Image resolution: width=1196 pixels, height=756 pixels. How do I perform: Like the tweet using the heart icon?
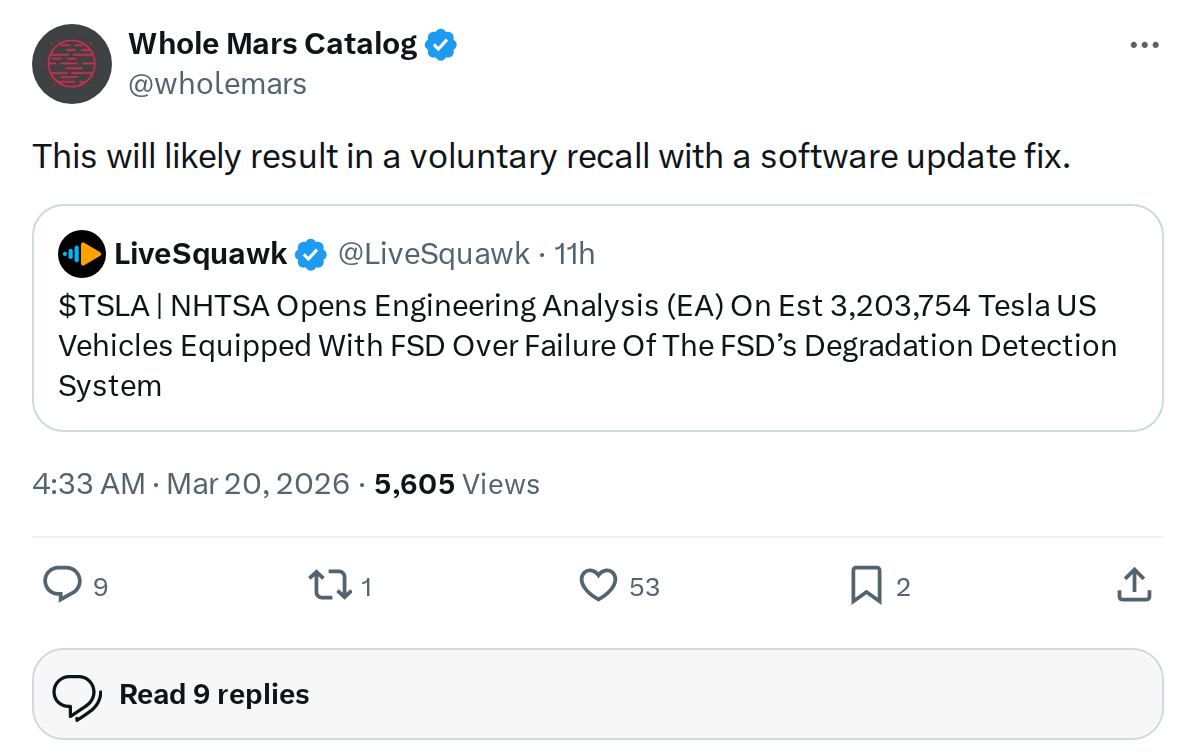click(597, 585)
